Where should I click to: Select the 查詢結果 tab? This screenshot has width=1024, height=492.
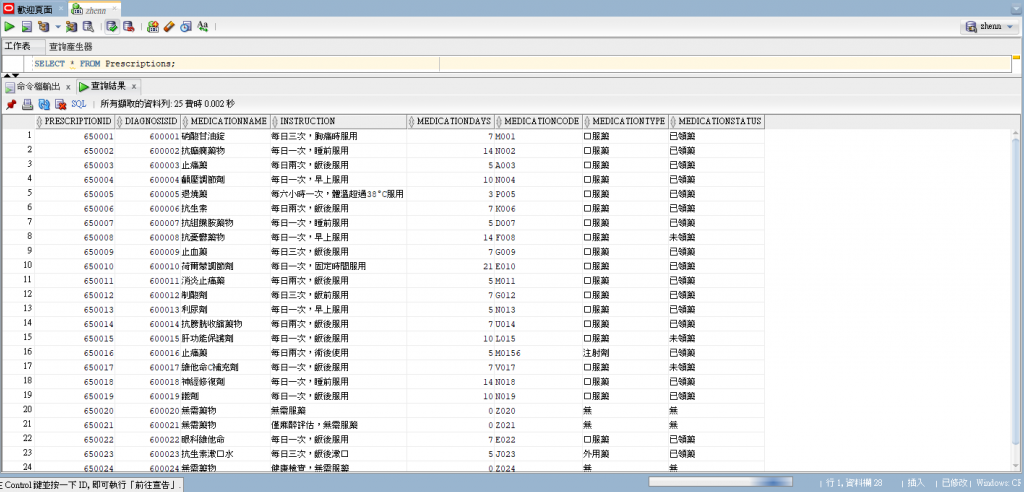[108, 86]
